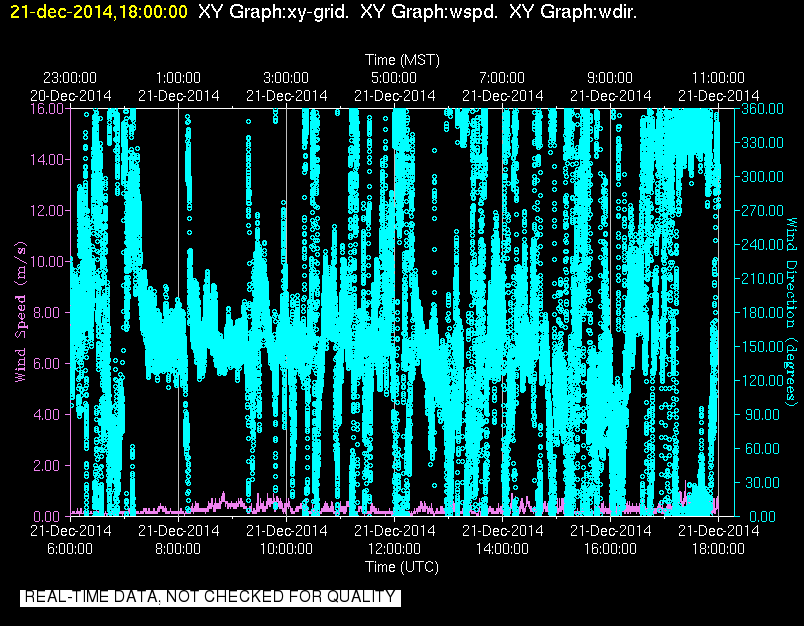Click the 10:00:00 UTC tick label
The width and height of the screenshot is (804, 626).
pyautogui.click(x=286, y=549)
